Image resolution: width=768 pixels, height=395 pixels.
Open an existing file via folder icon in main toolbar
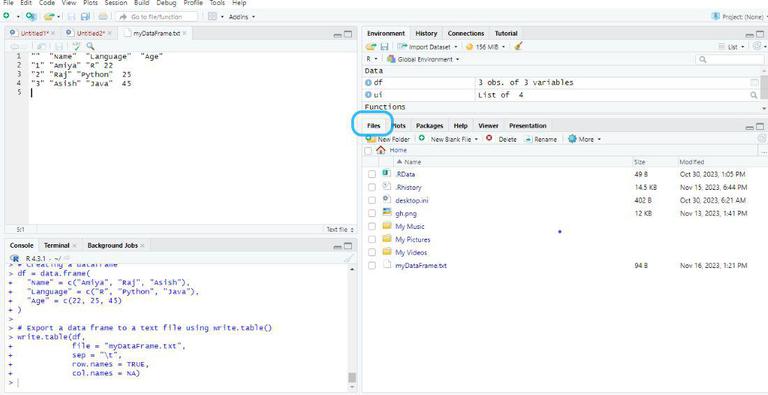[x=48, y=16]
